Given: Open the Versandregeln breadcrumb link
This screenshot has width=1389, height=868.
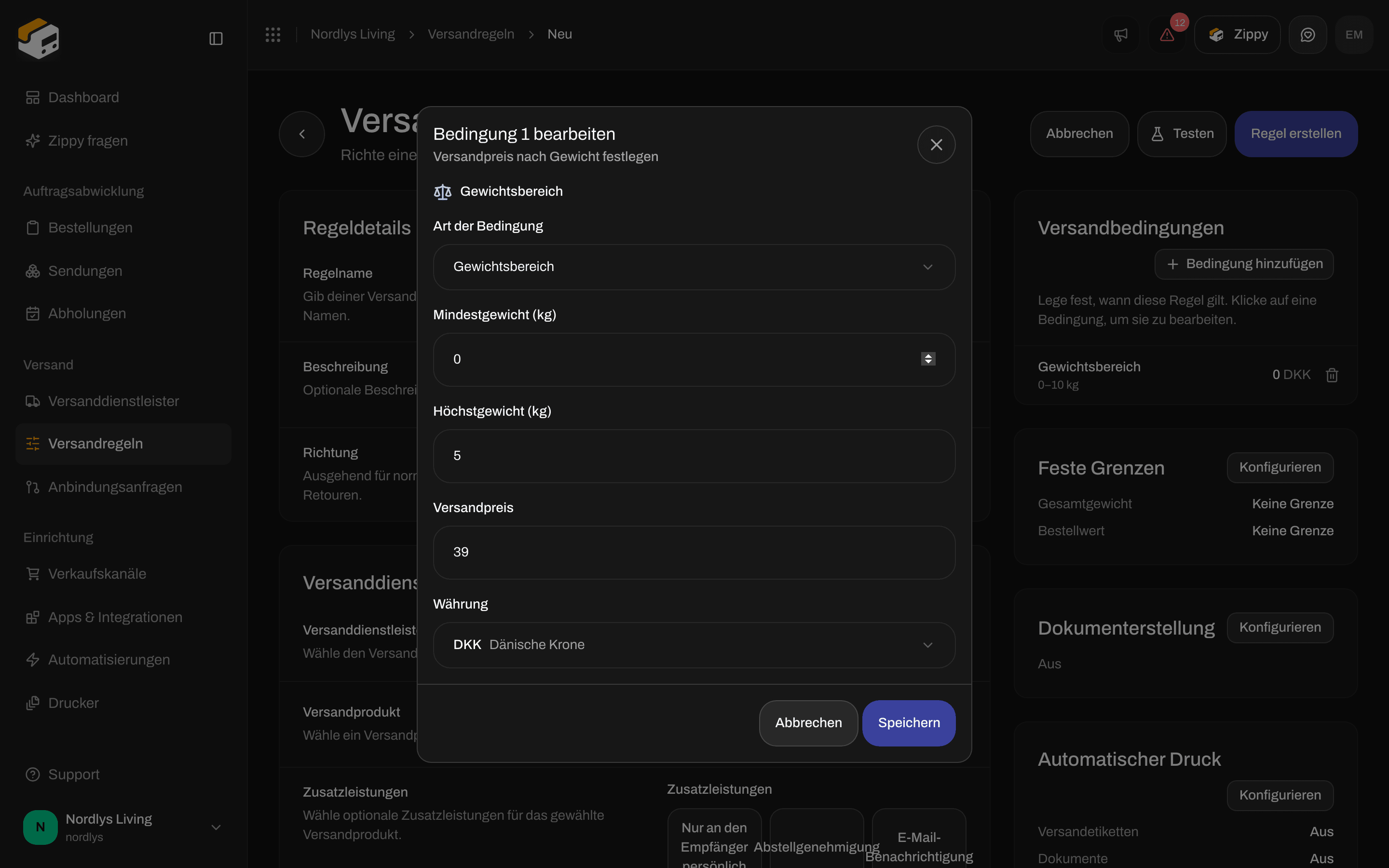Looking at the screenshot, I should click(x=471, y=34).
